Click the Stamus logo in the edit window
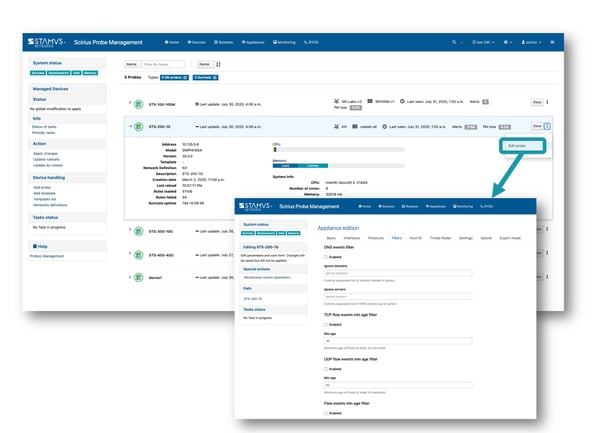The width and height of the screenshot is (600, 433). click(255, 206)
